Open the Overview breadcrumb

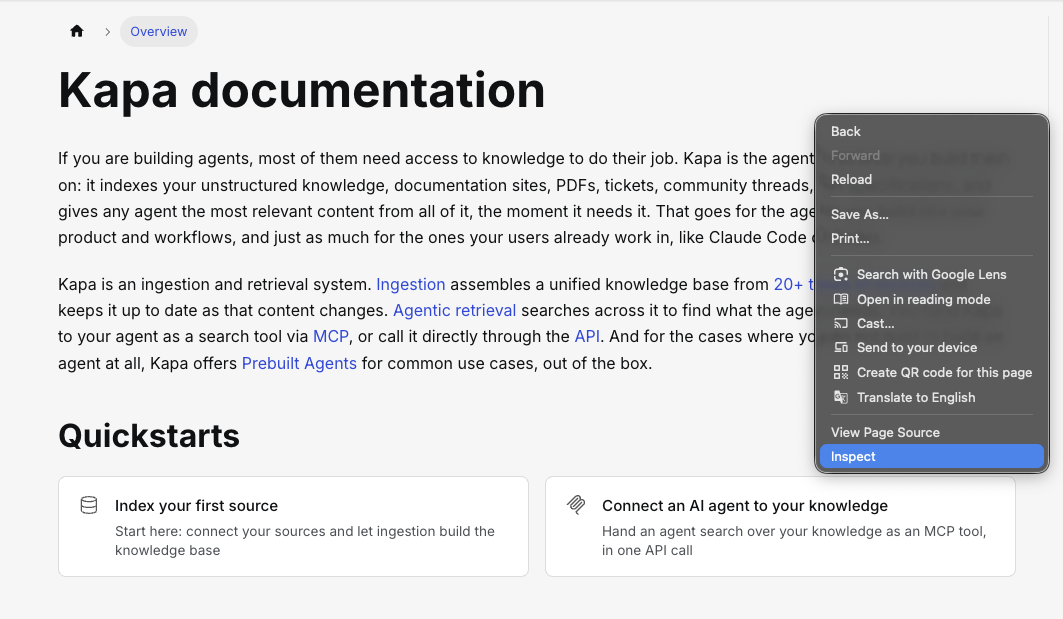click(159, 31)
